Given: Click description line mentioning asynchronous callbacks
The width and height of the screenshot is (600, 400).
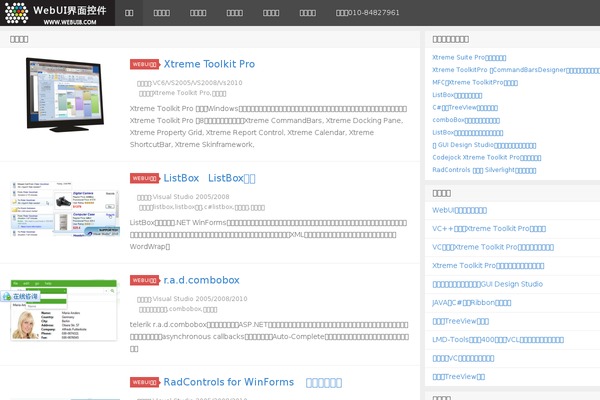Looking at the screenshot, I should [269, 337].
